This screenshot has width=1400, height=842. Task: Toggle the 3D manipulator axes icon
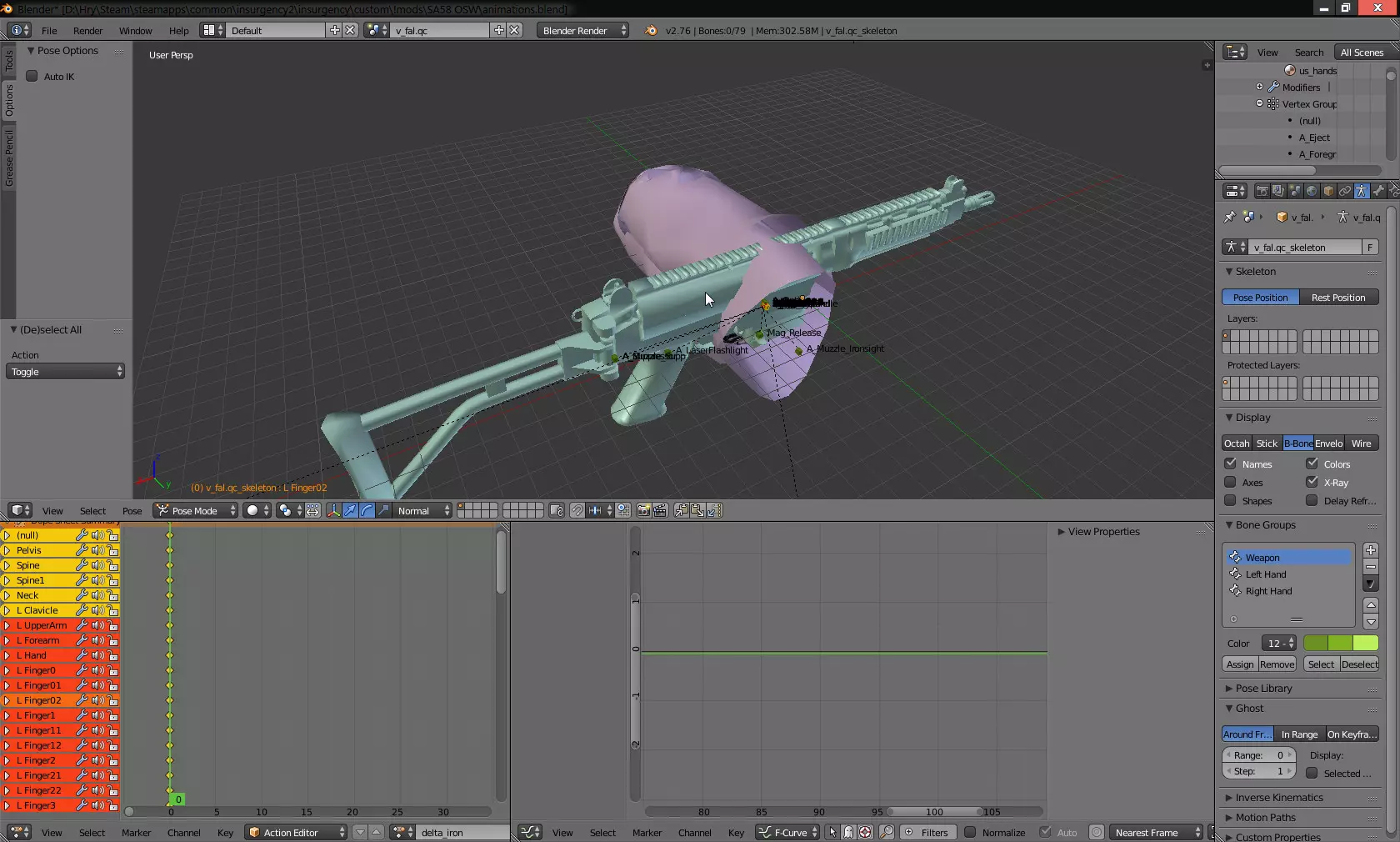[333, 510]
